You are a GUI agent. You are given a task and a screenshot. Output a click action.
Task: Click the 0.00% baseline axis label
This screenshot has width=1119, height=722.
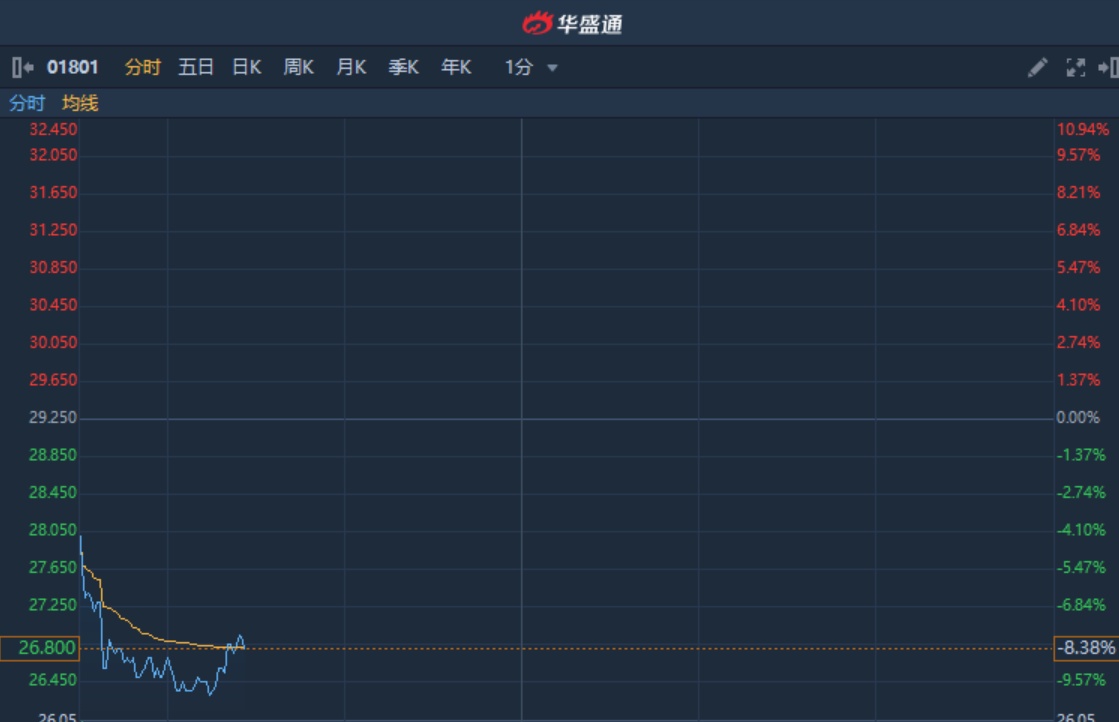tap(1077, 418)
